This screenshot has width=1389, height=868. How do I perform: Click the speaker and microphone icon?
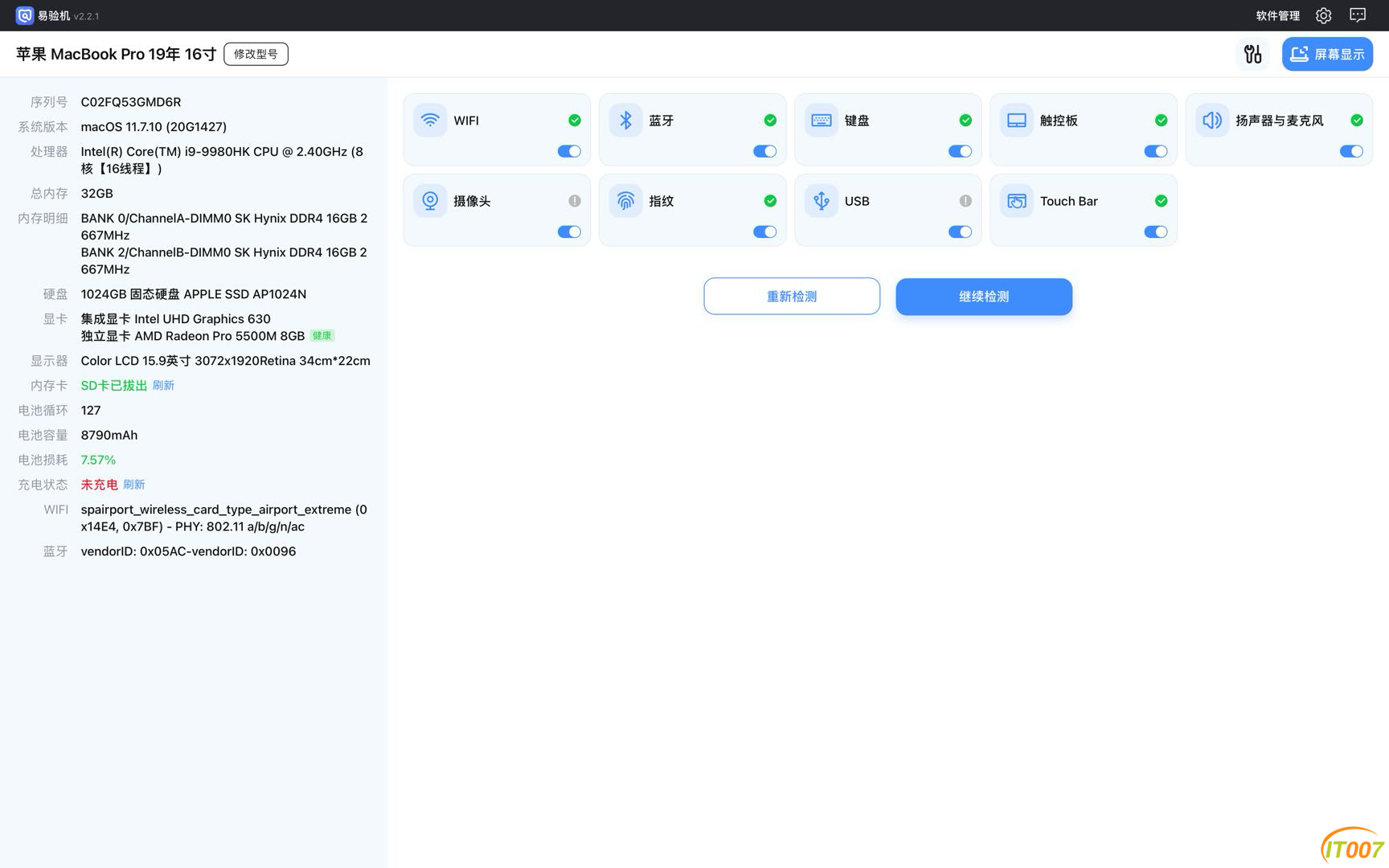1211,121
